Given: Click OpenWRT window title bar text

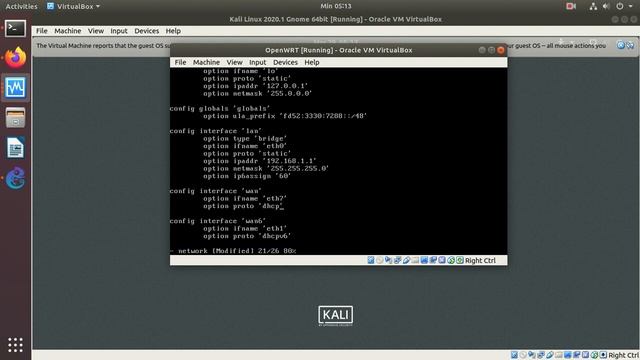Looking at the screenshot, I should (x=338, y=50).
